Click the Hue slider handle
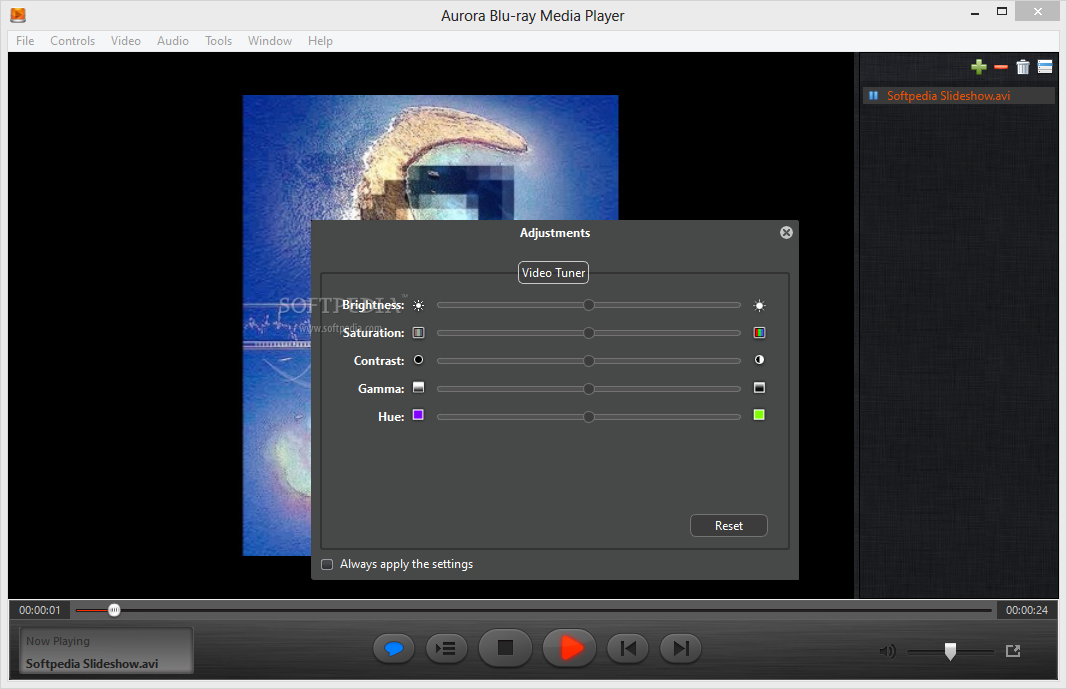Screen dimensions: 1067x689 pyautogui.click(x=589, y=417)
